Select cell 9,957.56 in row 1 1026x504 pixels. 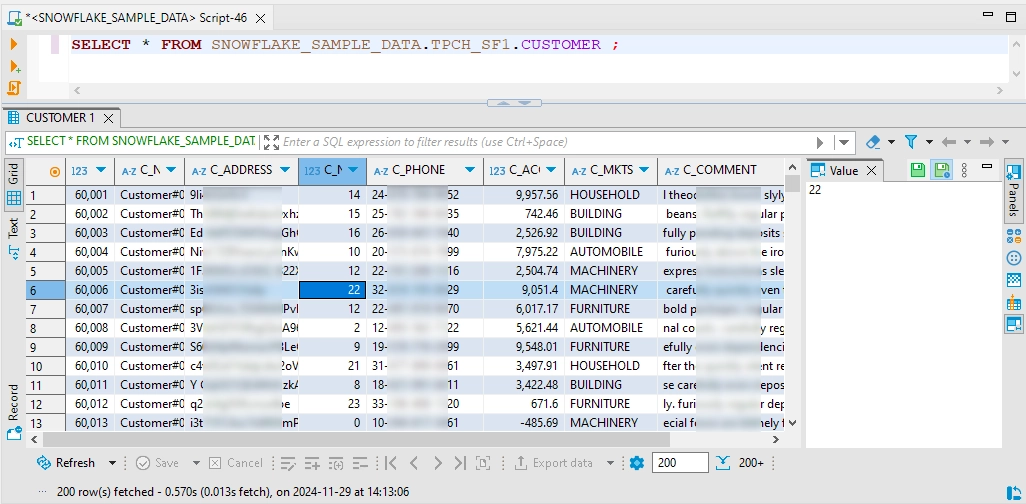524,195
